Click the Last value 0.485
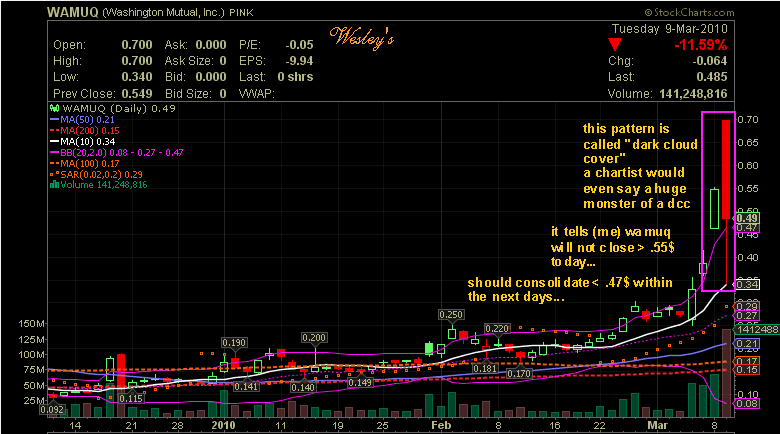The height and width of the screenshot is (434, 780). tap(712, 77)
